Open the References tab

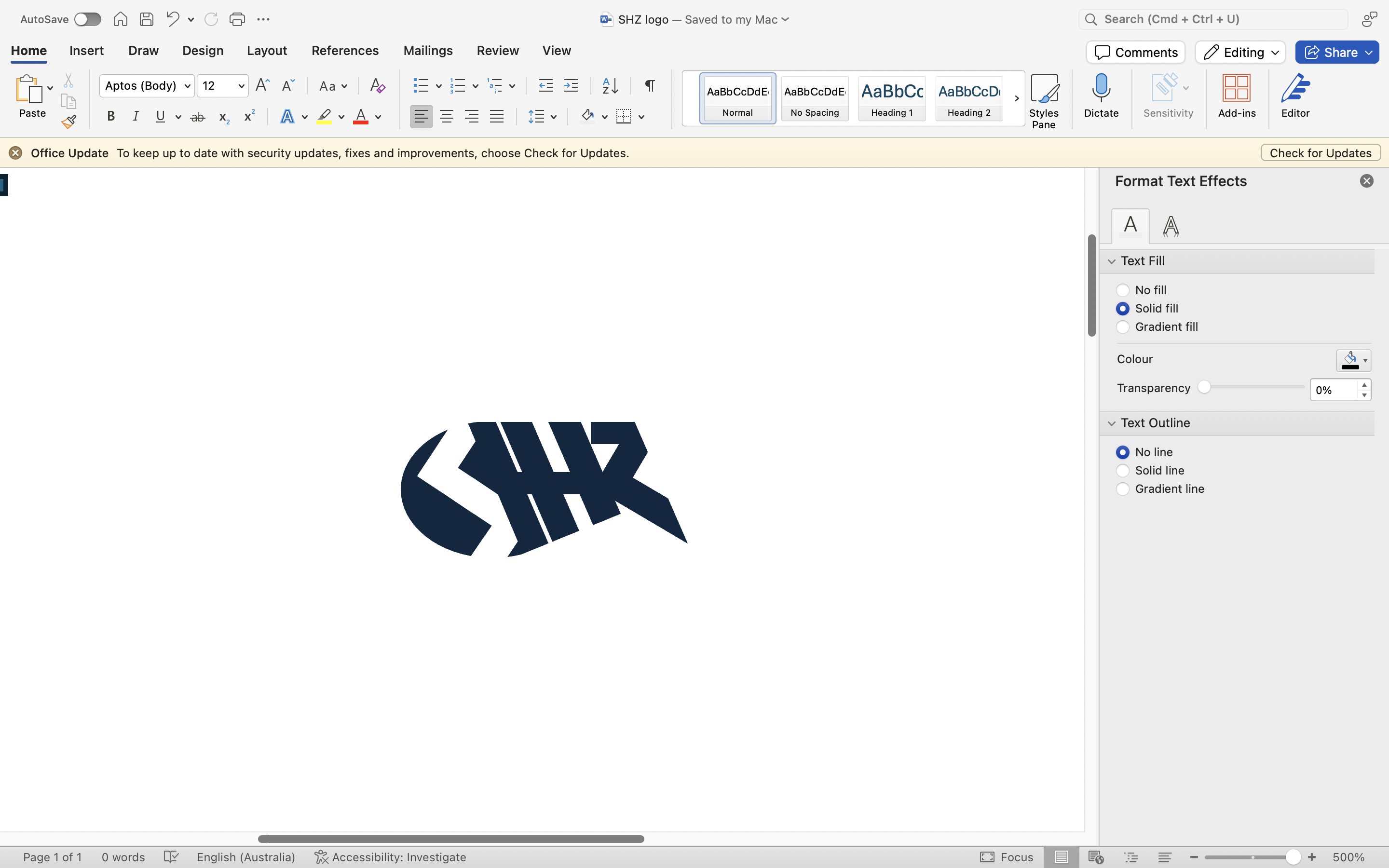(345, 51)
